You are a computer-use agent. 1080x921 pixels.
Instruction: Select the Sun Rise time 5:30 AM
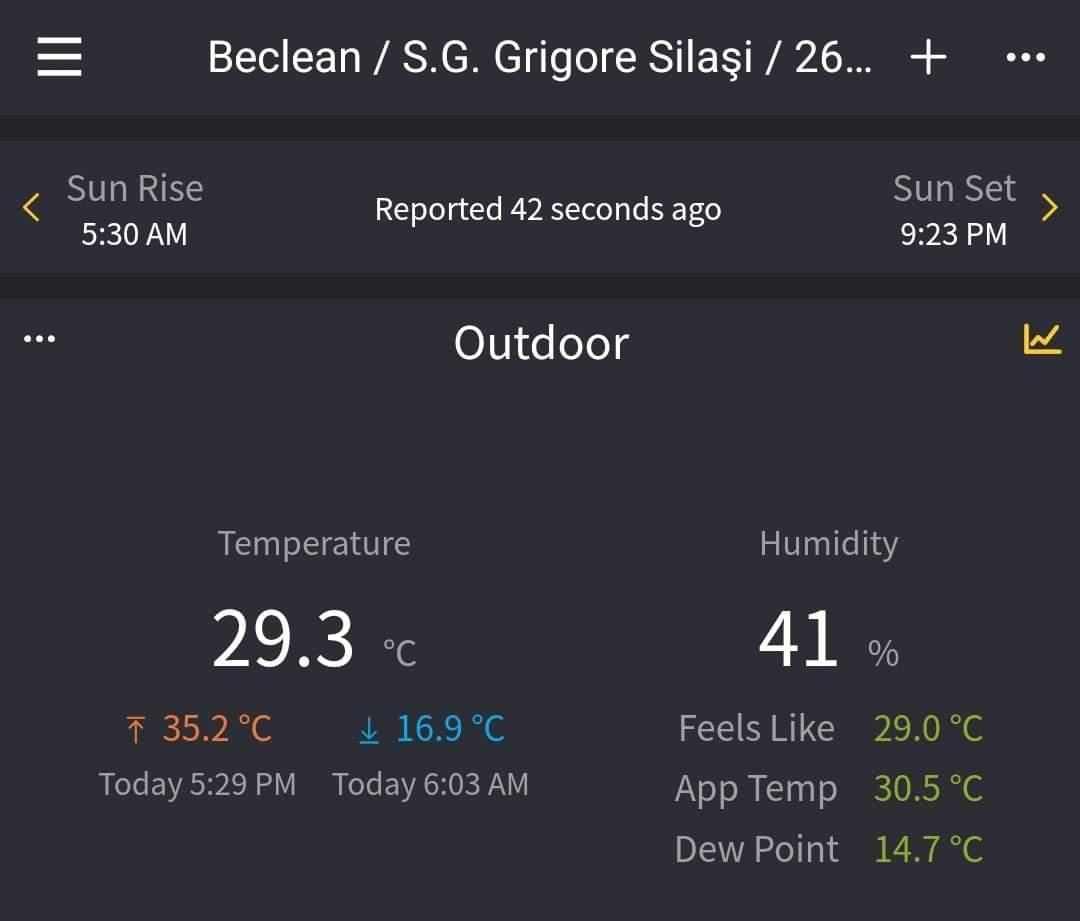coord(134,234)
